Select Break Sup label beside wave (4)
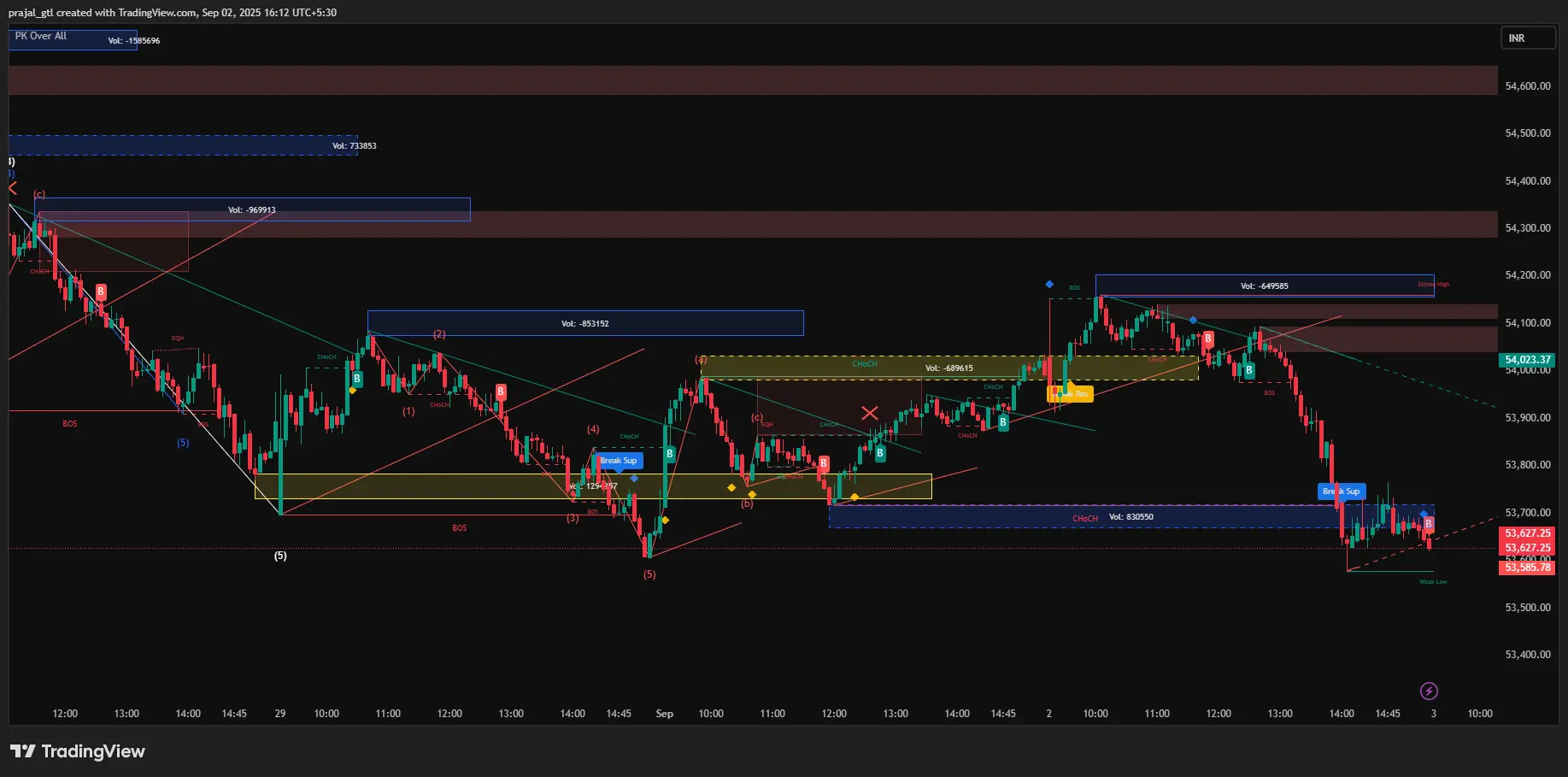The height and width of the screenshot is (777, 1568). click(618, 461)
